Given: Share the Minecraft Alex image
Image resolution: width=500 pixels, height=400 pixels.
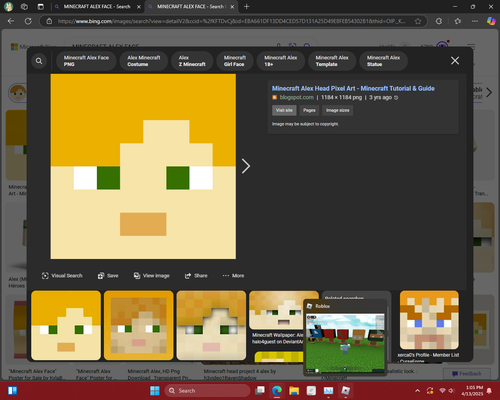Looking at the screenshot, I should coord(196,276).
